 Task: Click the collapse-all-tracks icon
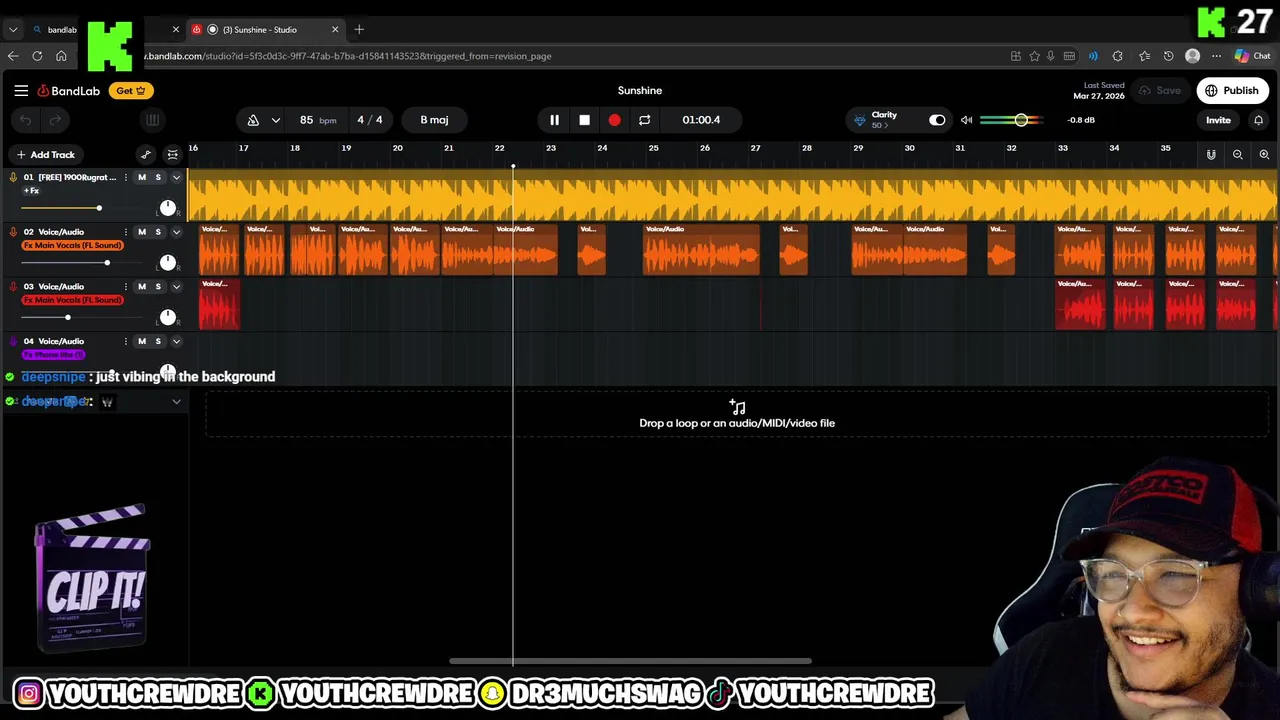(x=173, y=155)
